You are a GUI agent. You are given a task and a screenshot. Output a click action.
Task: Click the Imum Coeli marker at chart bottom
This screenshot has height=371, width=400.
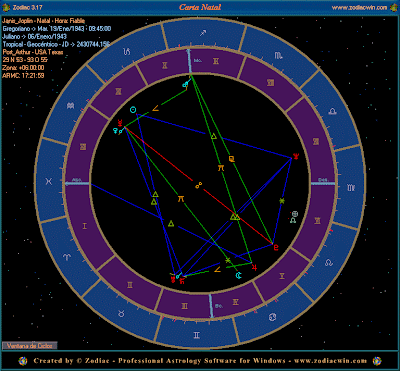tap(211, 306)
